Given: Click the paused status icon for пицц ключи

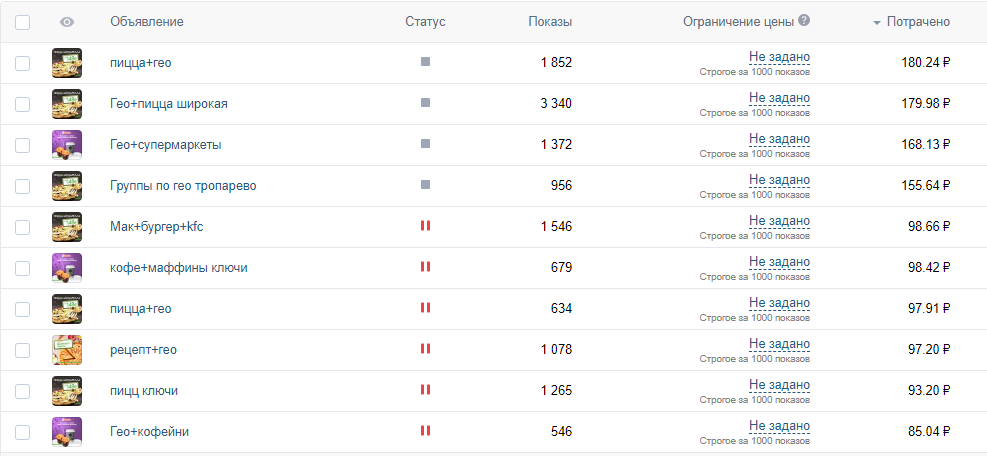Looking at the screenshot, I should tap(425, 390).
